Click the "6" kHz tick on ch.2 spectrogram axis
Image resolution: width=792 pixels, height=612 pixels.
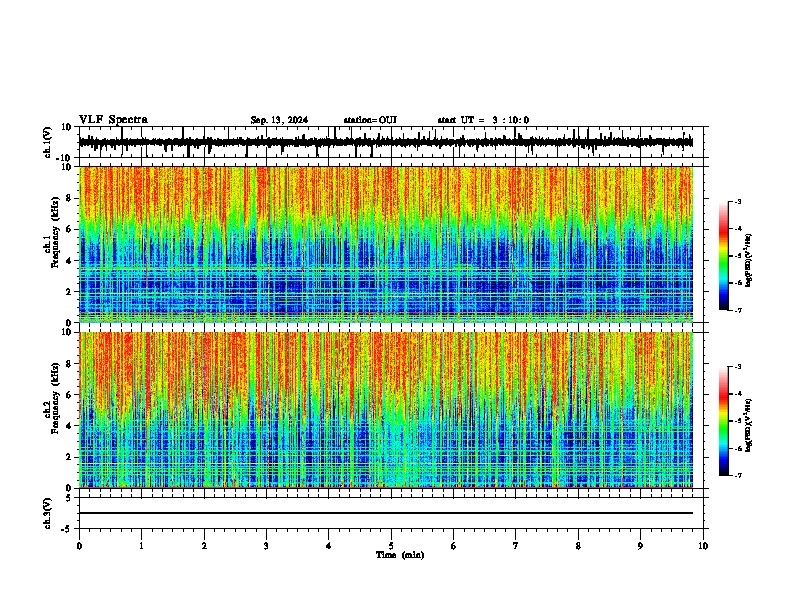(70, 395)
